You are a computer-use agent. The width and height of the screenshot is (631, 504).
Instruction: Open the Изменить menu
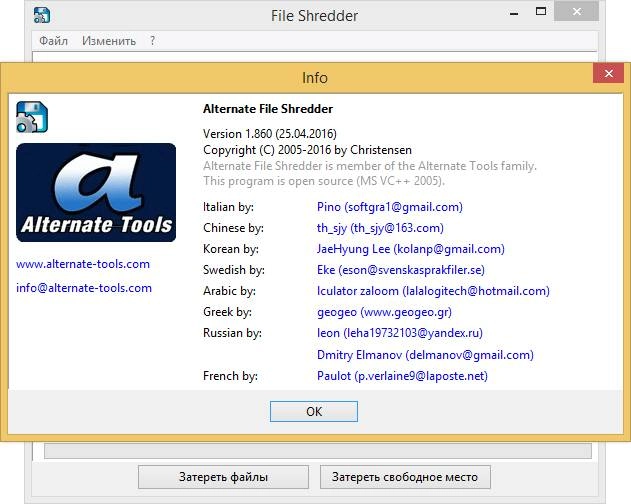pyautogui.click(x=109, y=41)
